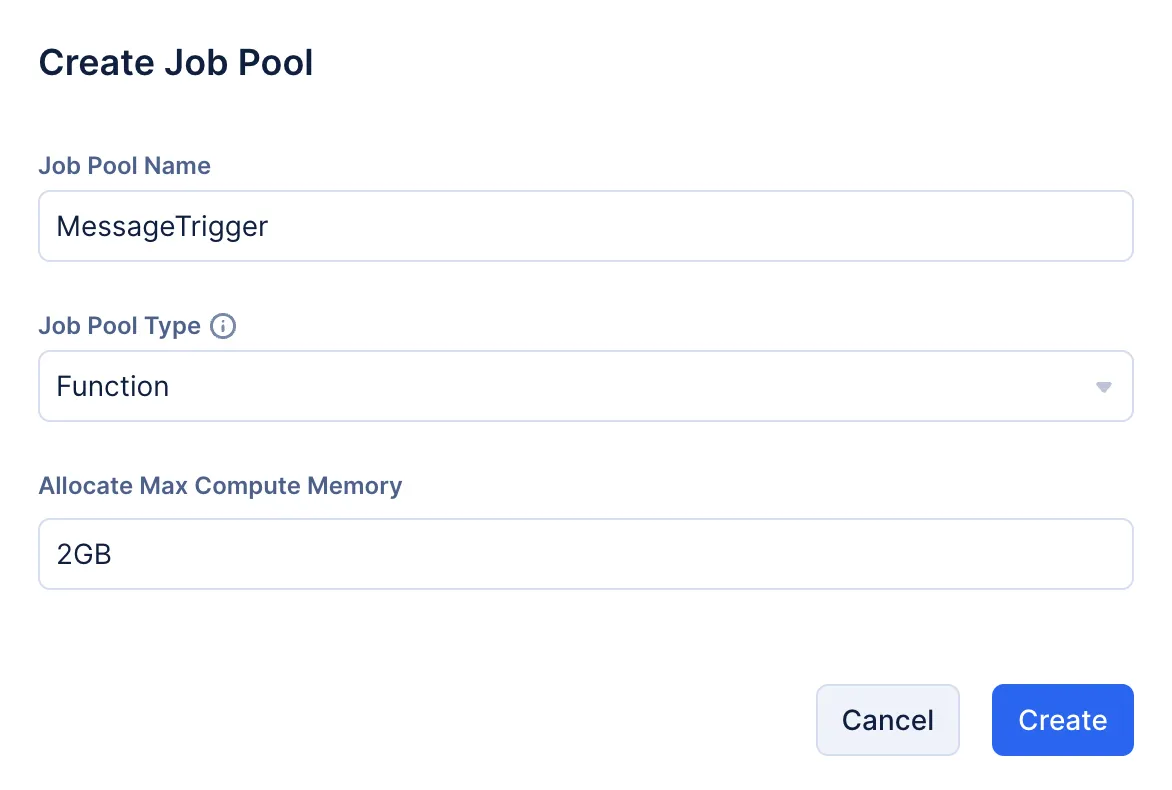The image size is (1172, 790).
Task: Click the "Create Job Pool" heading
Action: (x=176, y=62)
